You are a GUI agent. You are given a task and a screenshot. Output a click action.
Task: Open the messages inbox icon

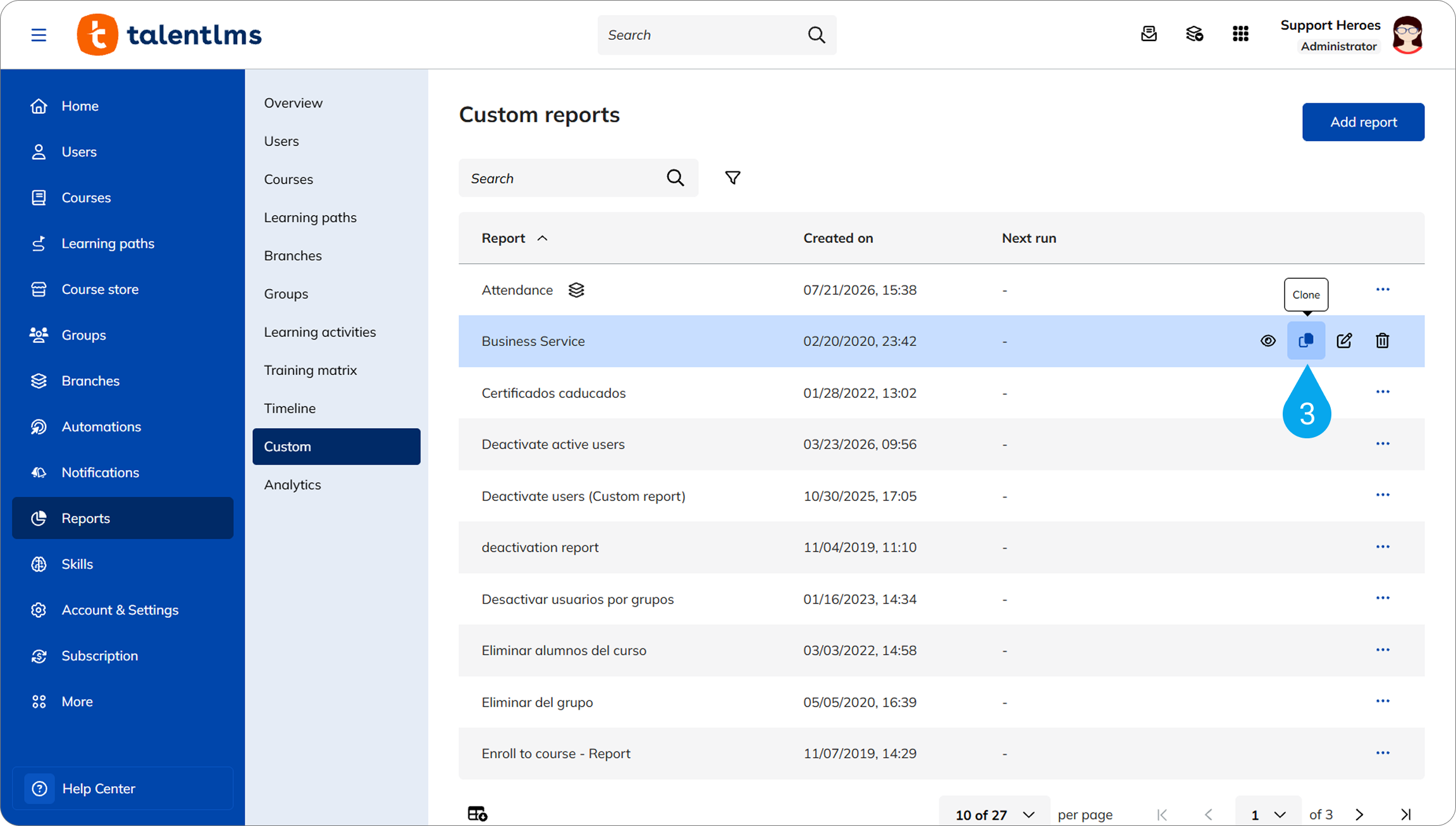coord(1149,34)
